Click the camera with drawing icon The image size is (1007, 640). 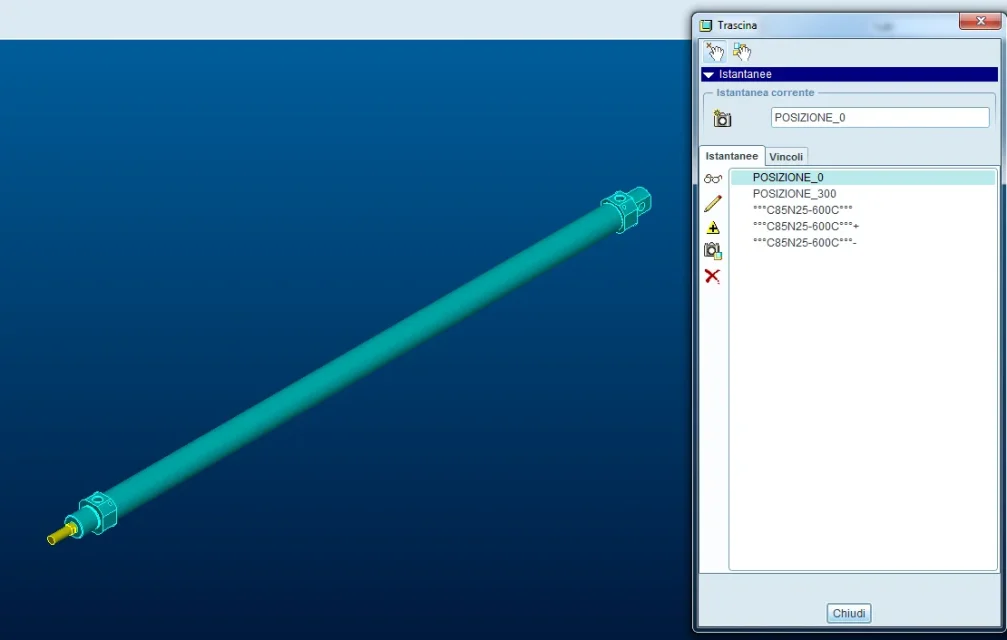coord(712,251)
